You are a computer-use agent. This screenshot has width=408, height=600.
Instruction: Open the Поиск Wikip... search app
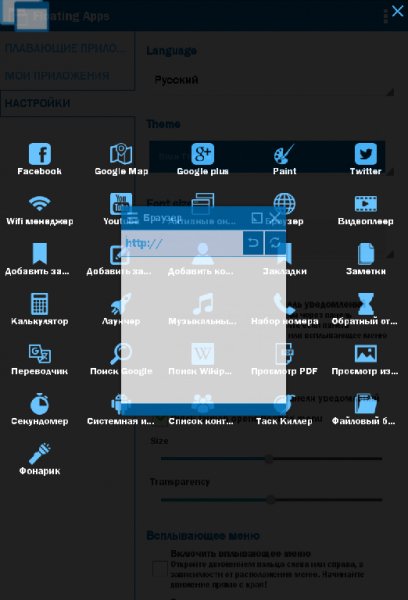point(202,359)
